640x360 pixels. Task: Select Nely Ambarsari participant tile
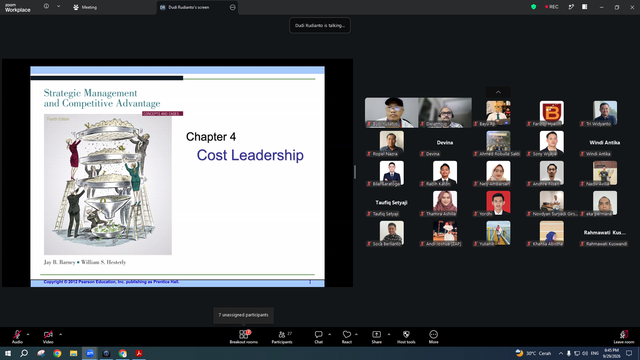coord(498,173)
